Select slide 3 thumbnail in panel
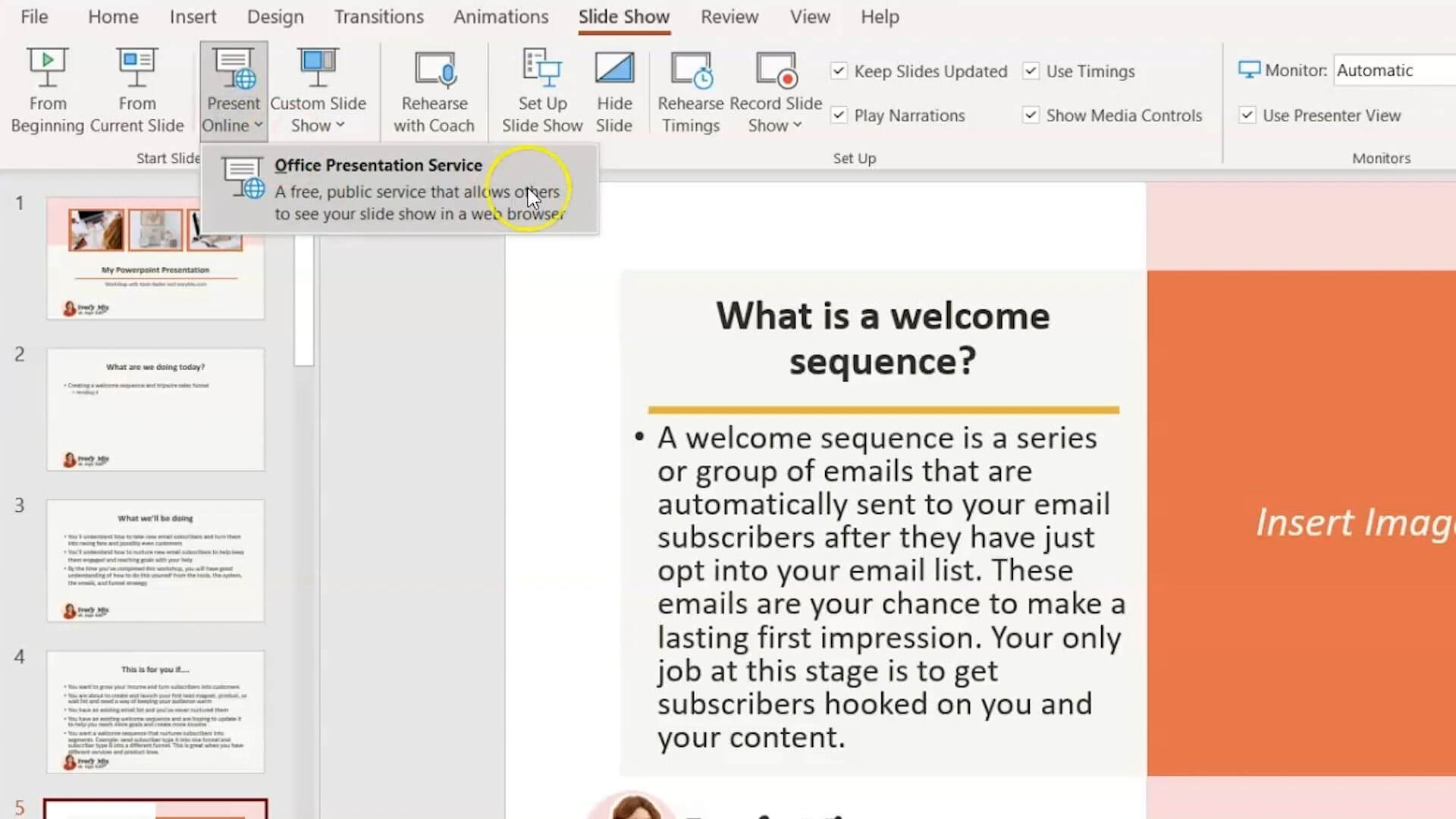The height and width of the screenshot is (819, 1456). (x=155, y=560)
